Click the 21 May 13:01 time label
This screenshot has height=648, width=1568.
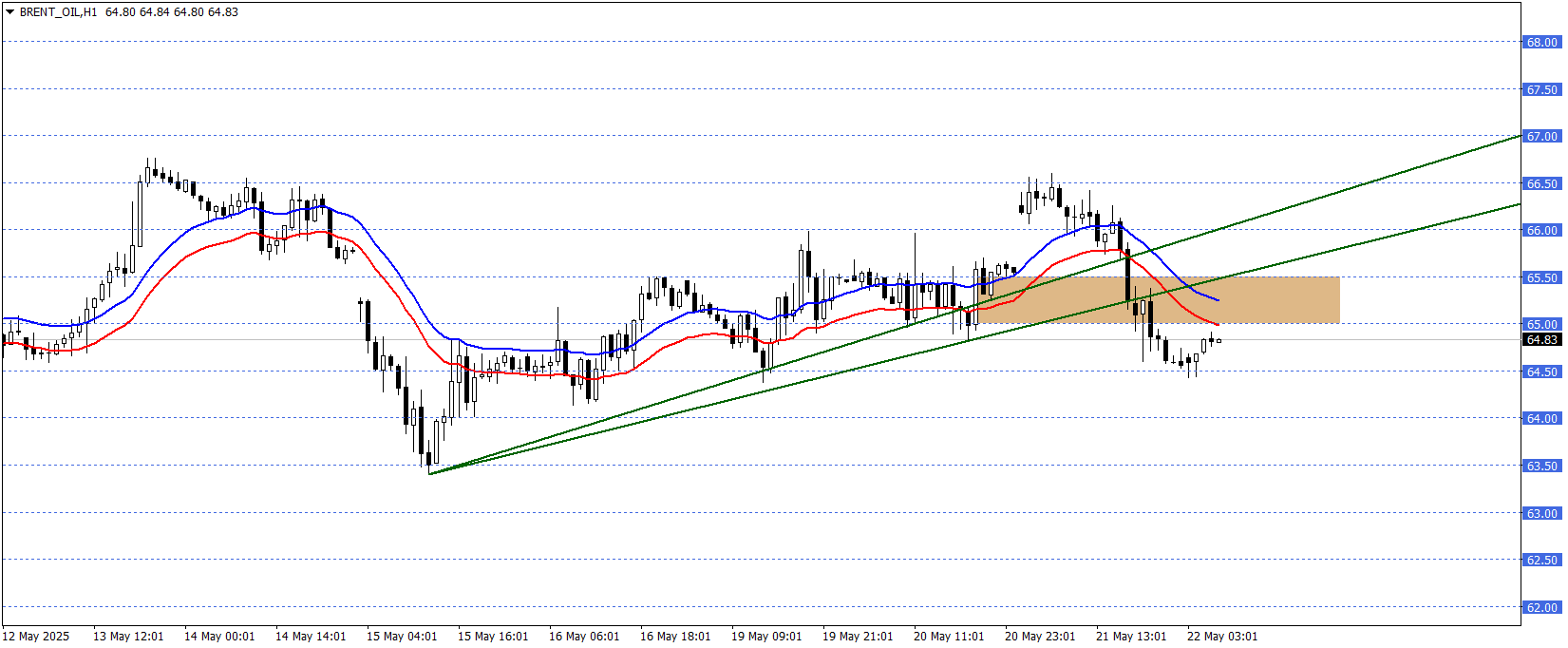point(1131,636)
